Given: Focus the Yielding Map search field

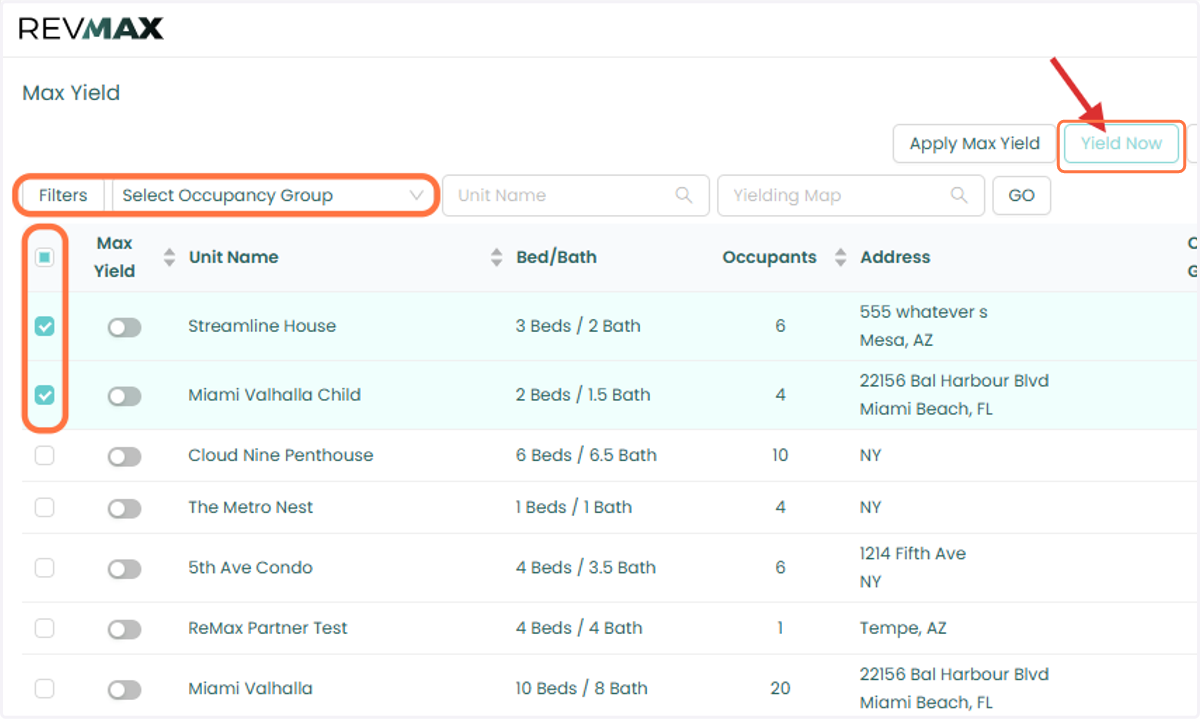Looking at the screenshot, I should tap(850, 195).
